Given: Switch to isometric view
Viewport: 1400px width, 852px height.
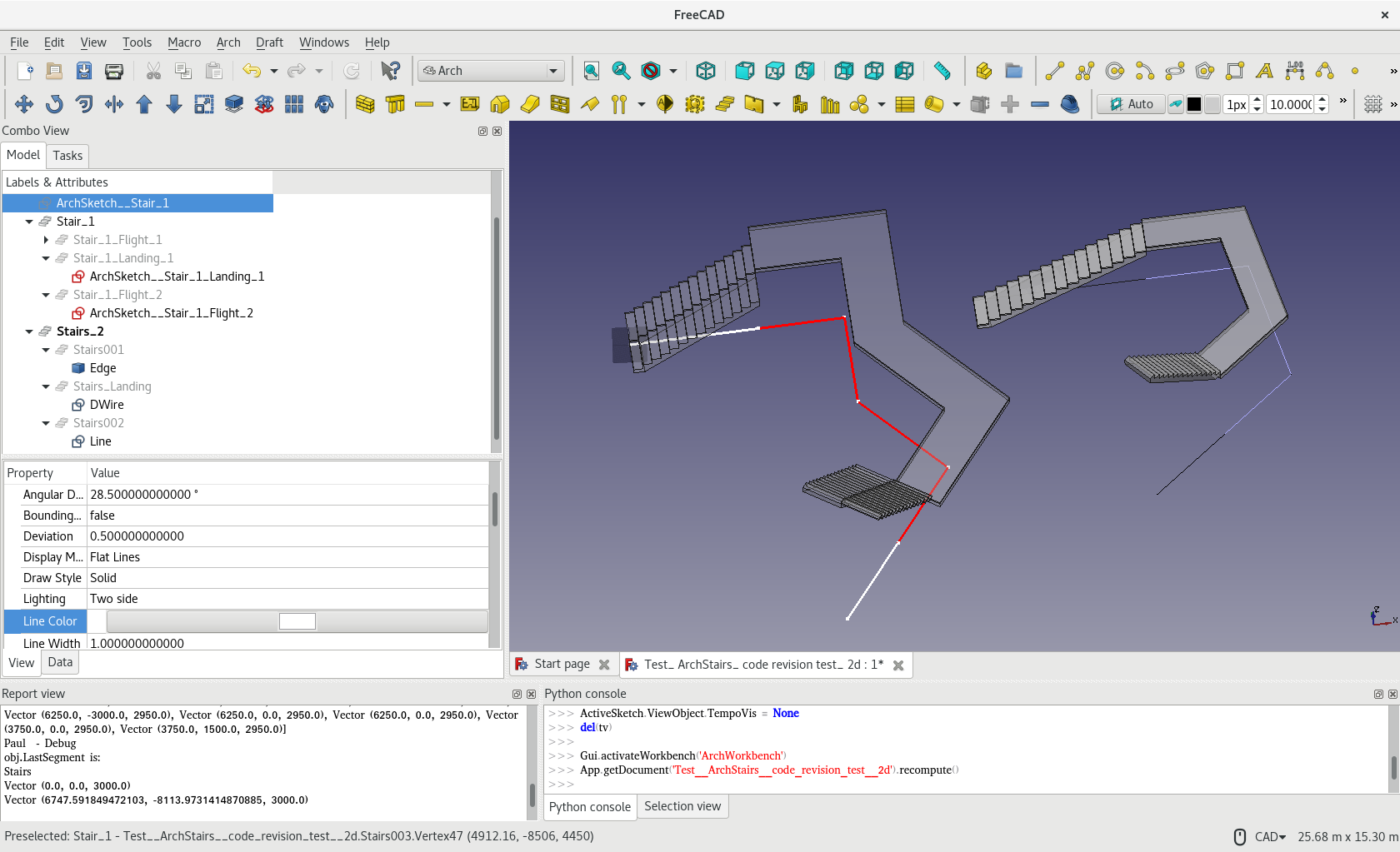Looking at the screenshot, I should click(x=705, y=71).
